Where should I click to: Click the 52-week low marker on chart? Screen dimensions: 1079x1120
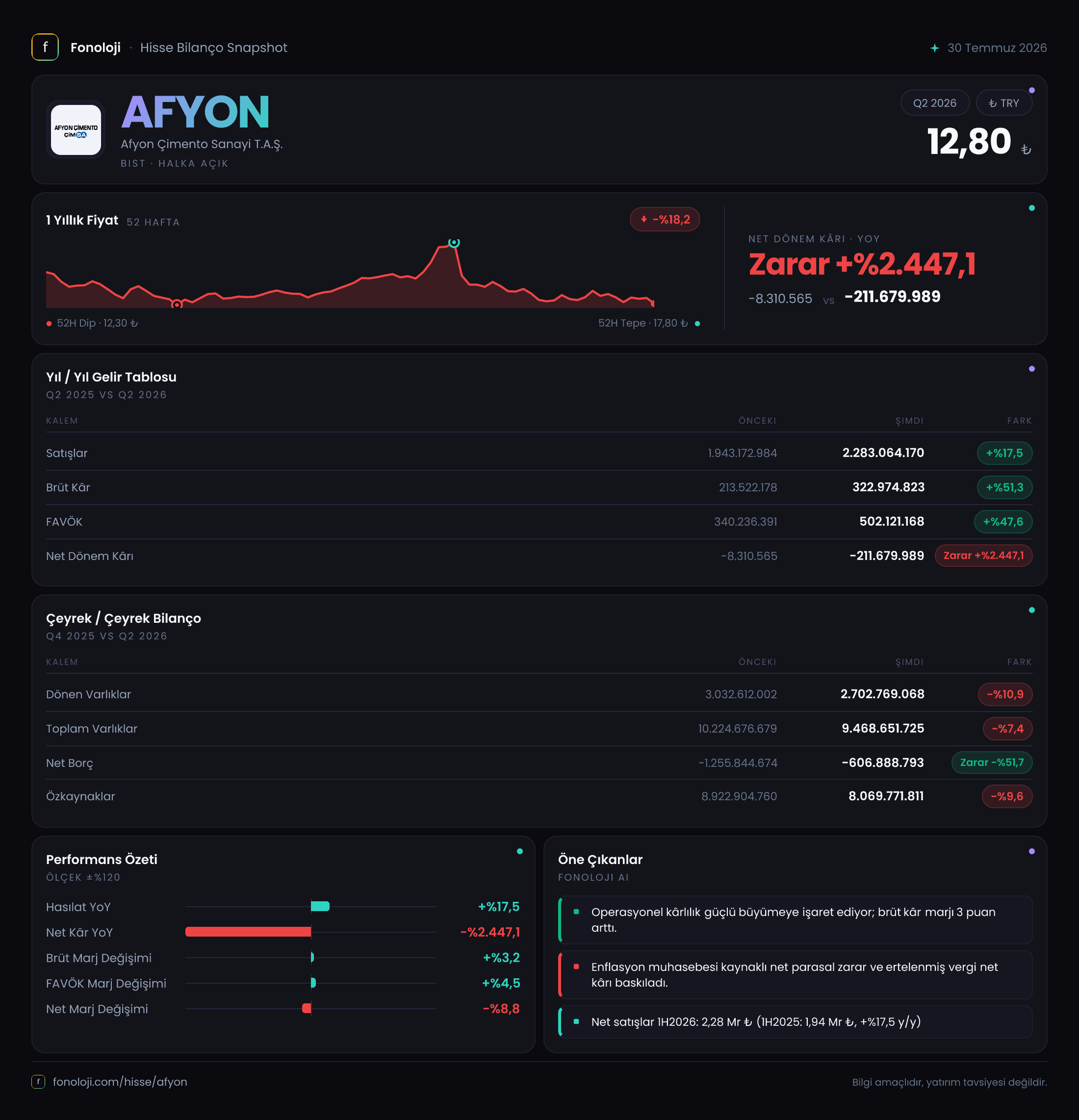click(x=177, y=305)
